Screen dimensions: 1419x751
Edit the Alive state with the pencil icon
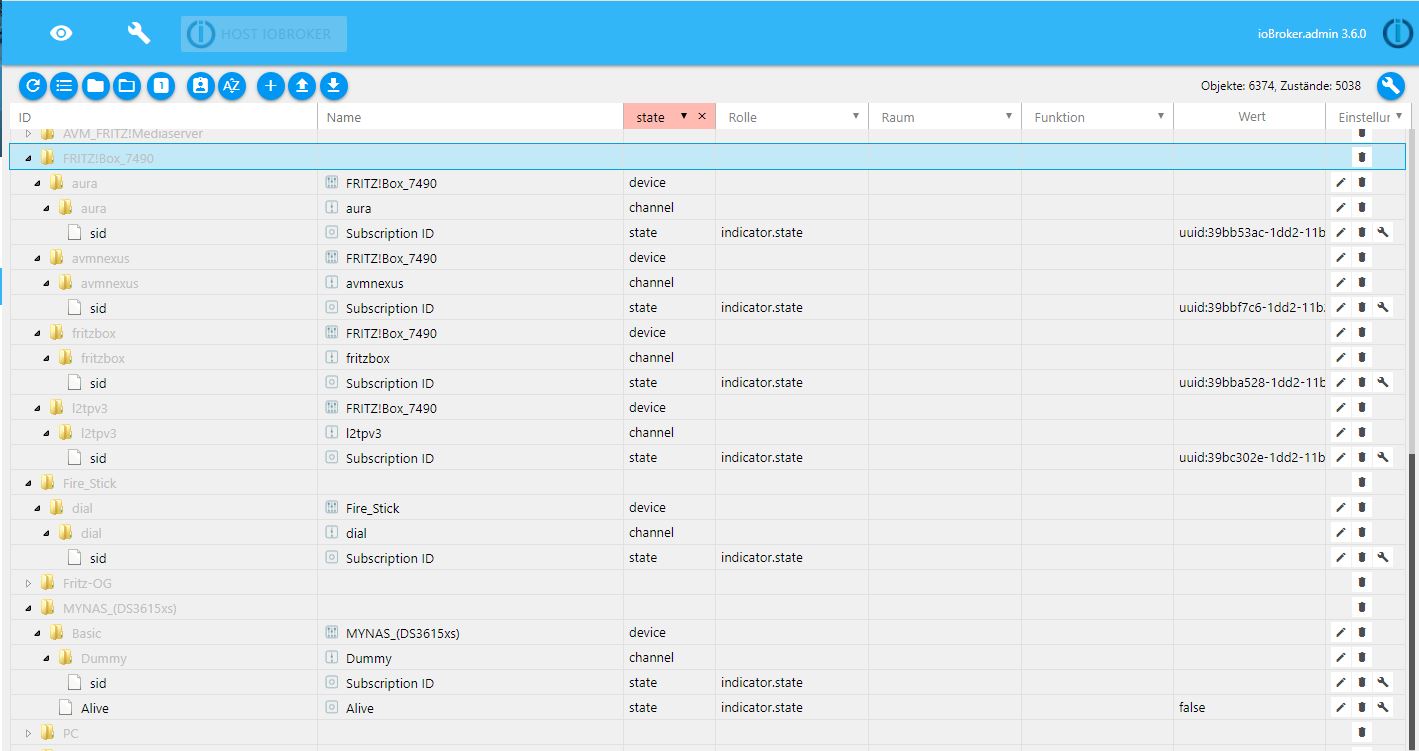tap(1341, 707)
